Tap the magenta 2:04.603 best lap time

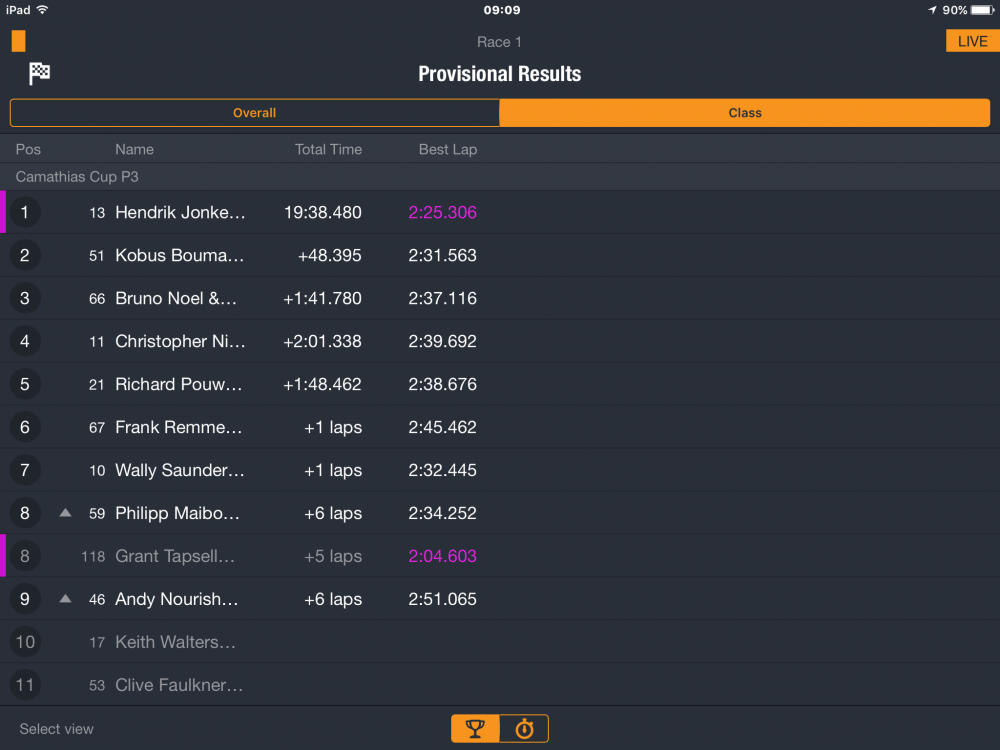[443, 556]
